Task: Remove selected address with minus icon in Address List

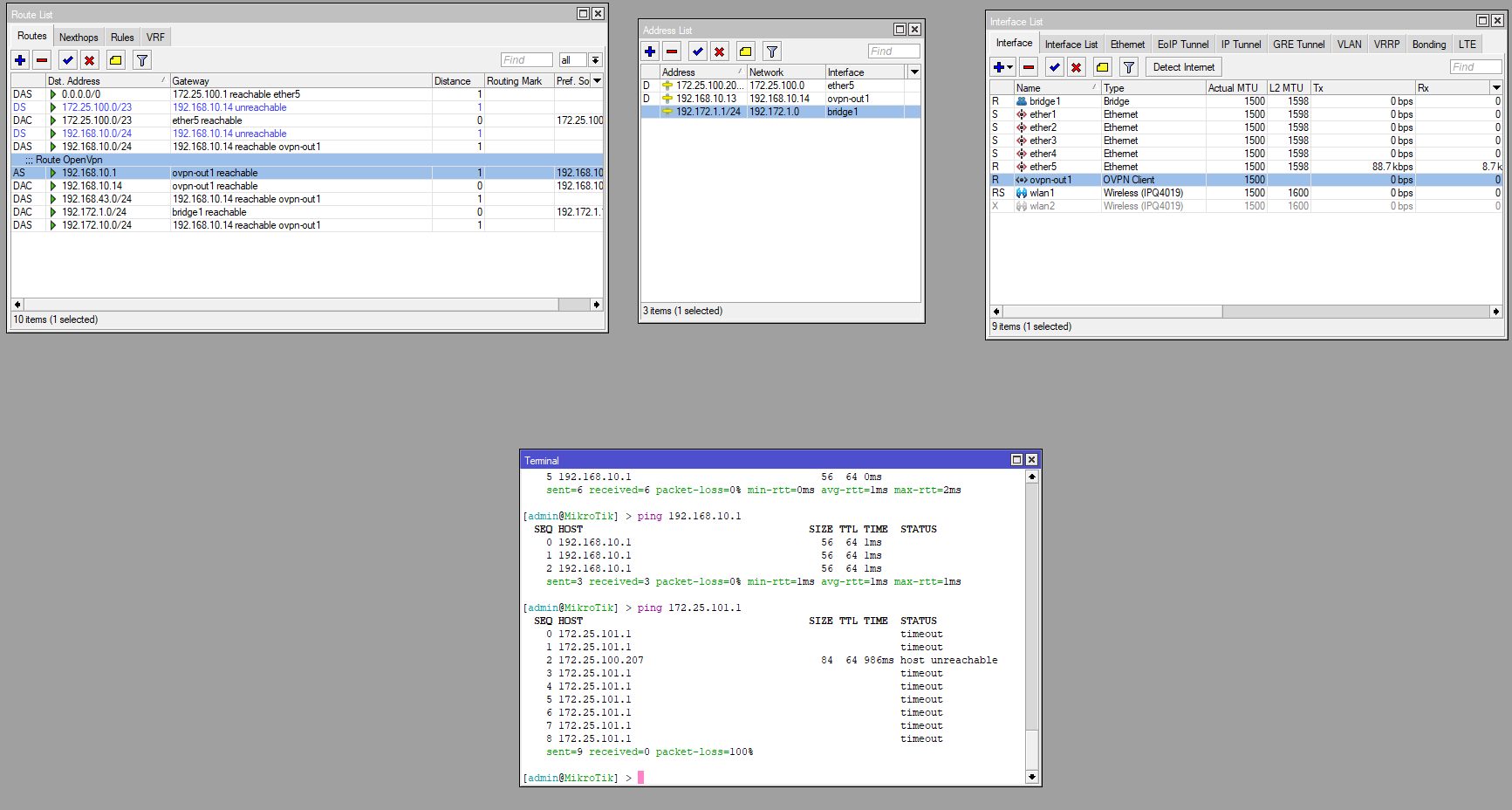Action: click(672, 51)
